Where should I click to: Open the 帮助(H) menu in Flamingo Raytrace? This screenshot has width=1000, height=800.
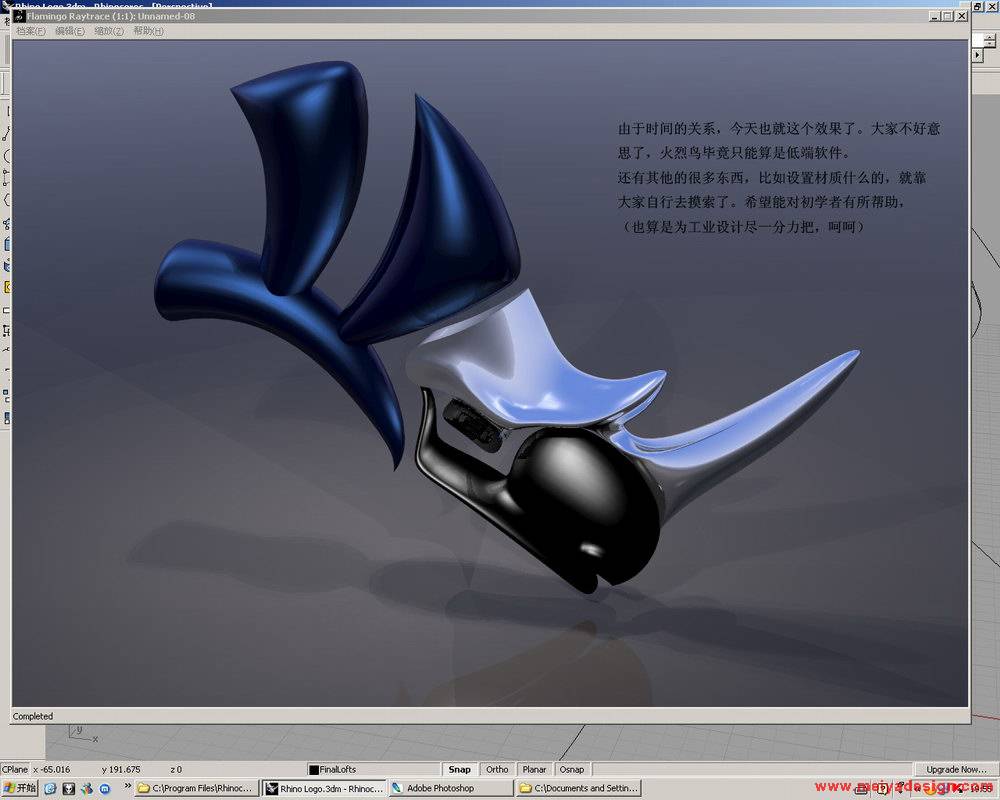(x=148, y=31)
